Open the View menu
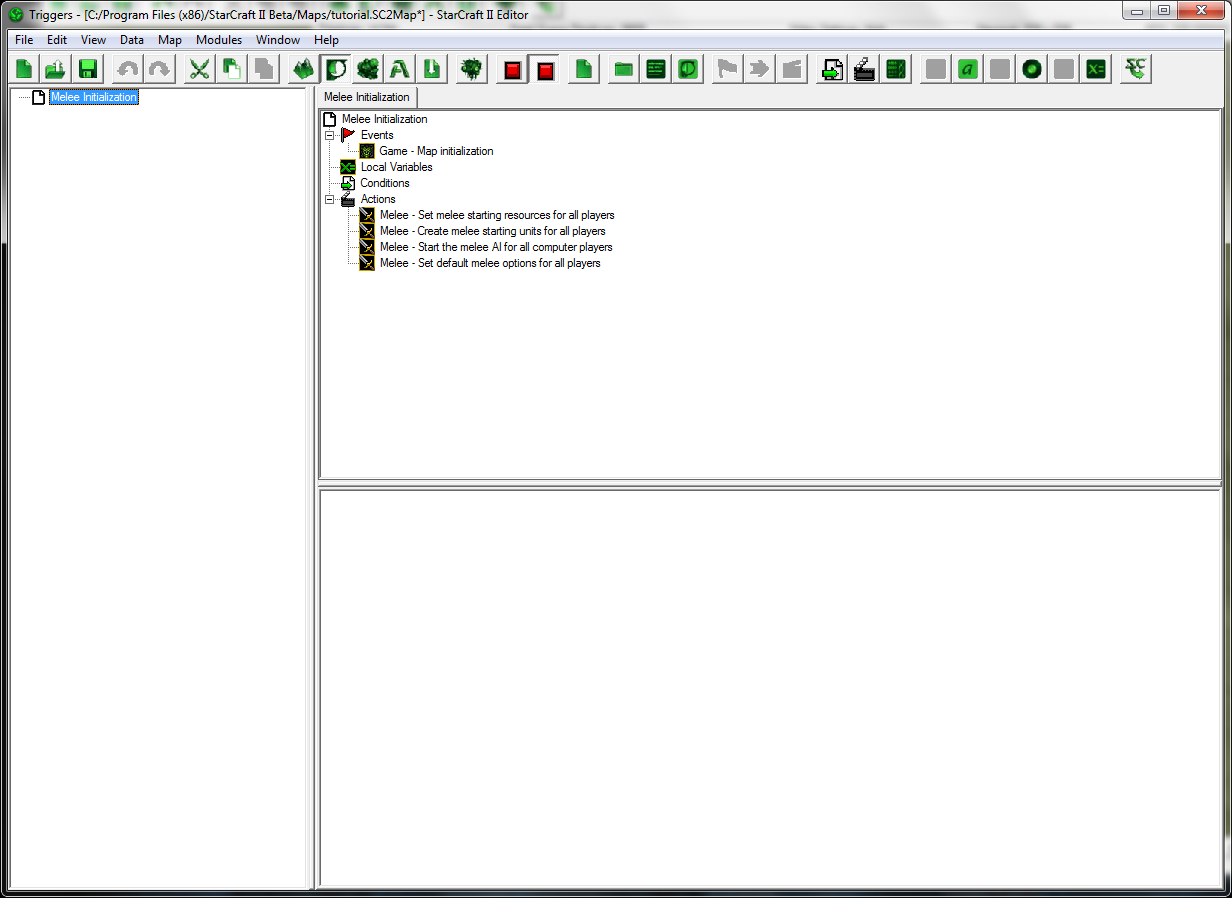The height and width of the screenshot is (898, 1232). [x=93, y=40]
